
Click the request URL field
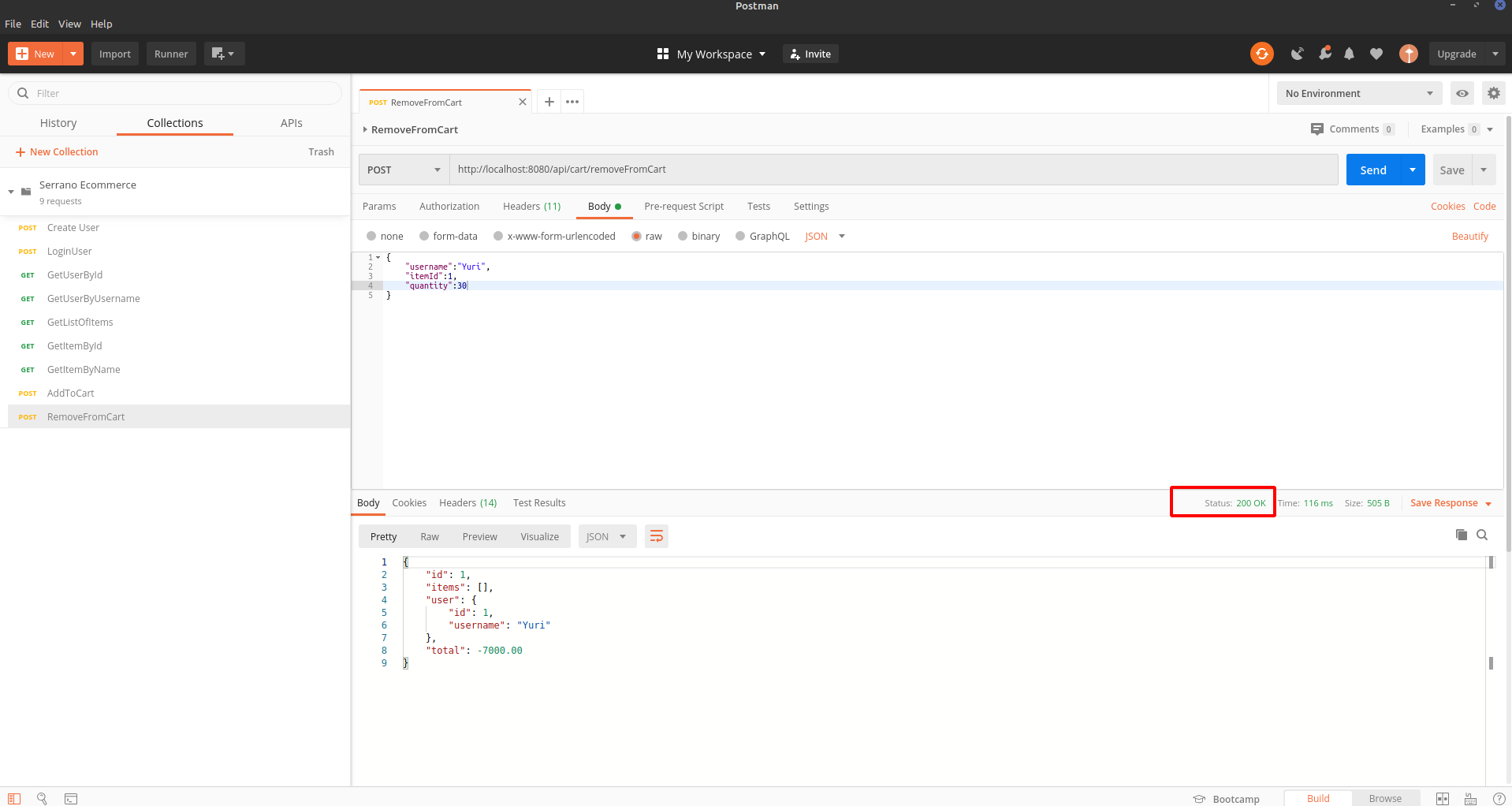[x=893, y=170]
